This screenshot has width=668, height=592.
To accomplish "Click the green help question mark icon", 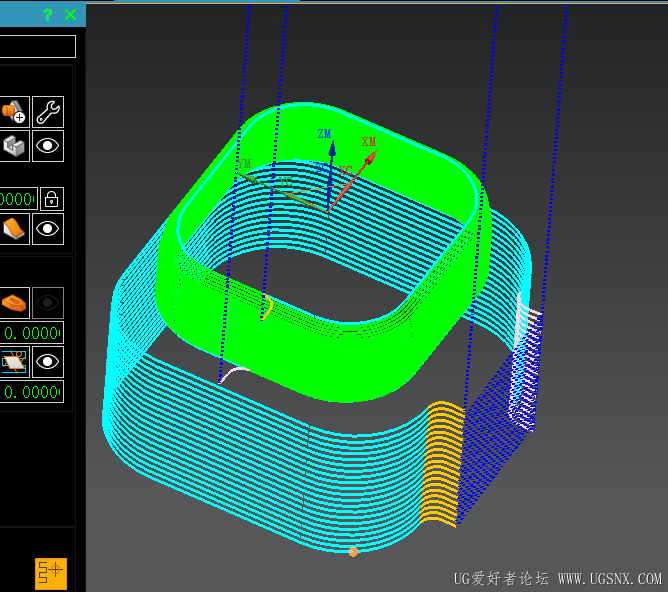I will tap(48, 15).
